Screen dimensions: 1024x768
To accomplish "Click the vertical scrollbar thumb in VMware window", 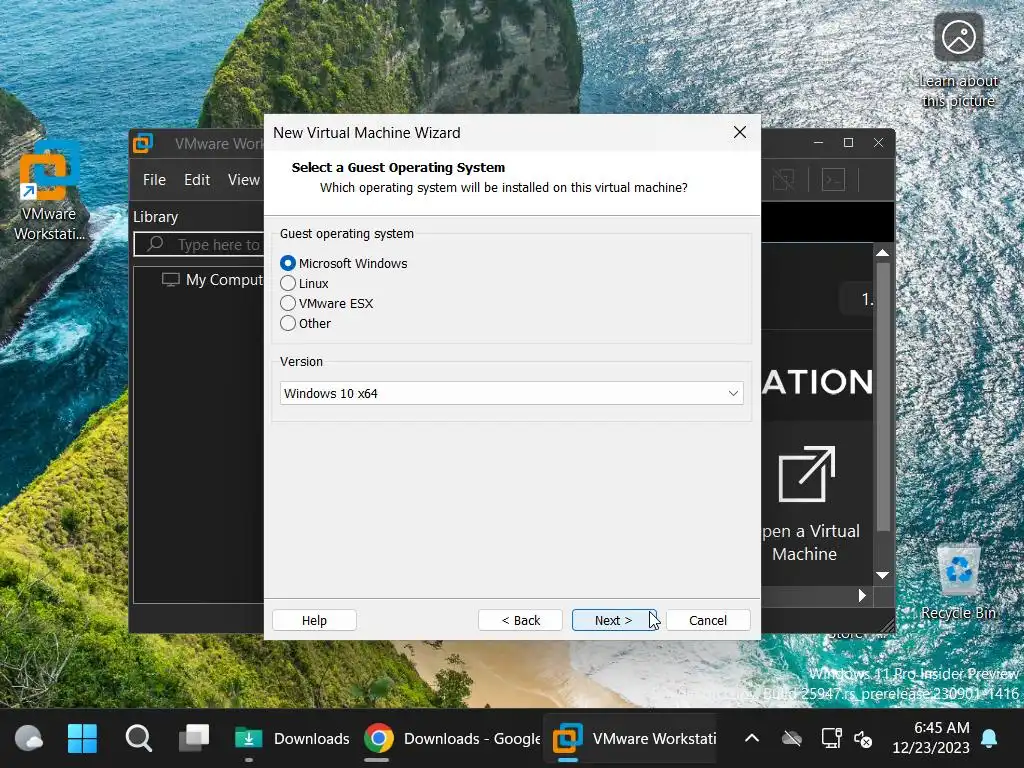I will point(883,396).
